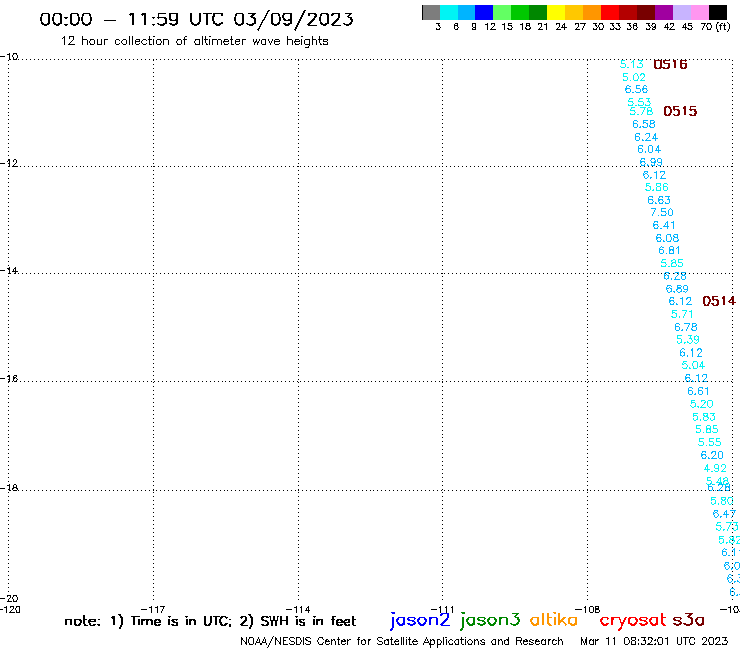Click the -108 longitude axis label

click(x=588, y=609)
